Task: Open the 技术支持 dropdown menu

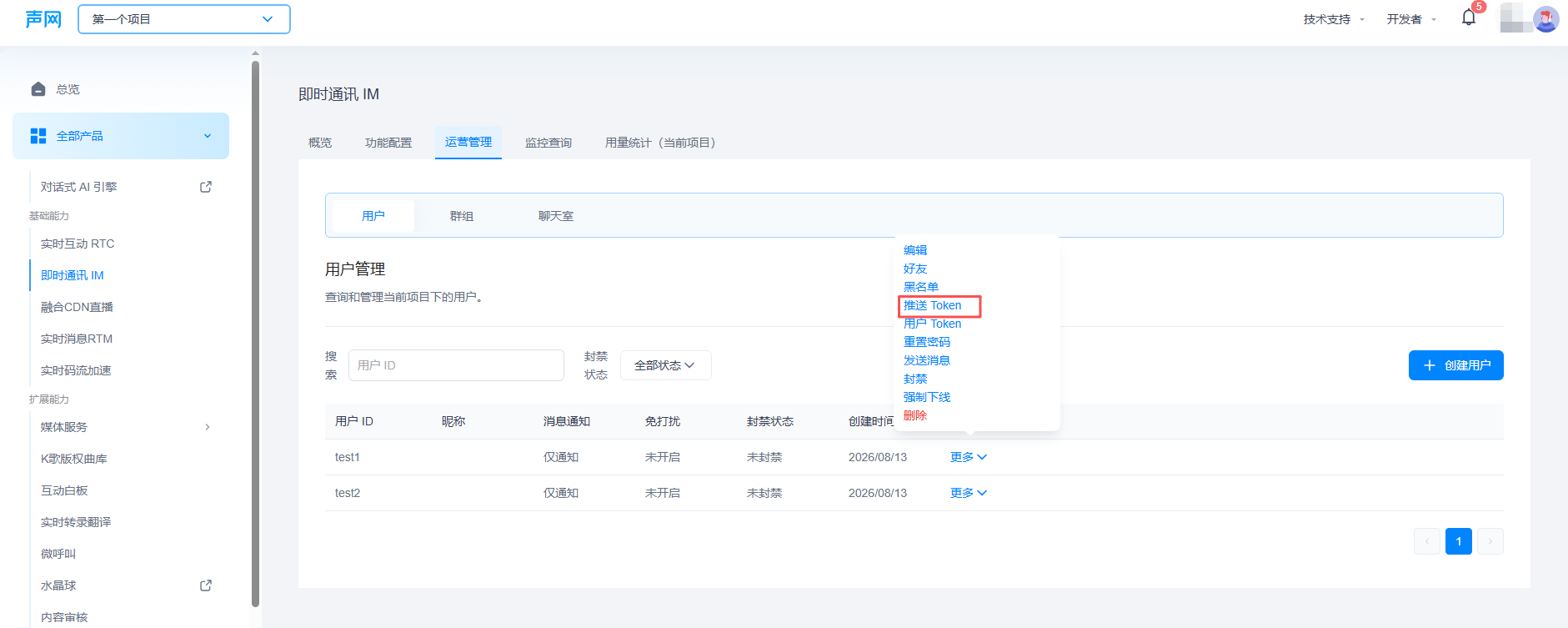Action: [x=1334, y=19]
